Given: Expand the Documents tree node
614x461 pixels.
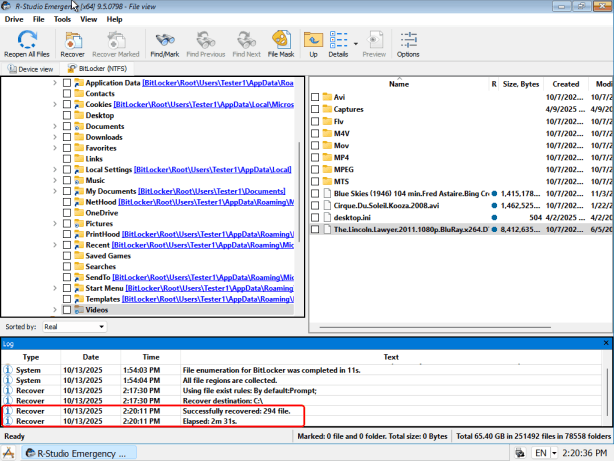Looking at the screenshot, I should click(55, 127).
